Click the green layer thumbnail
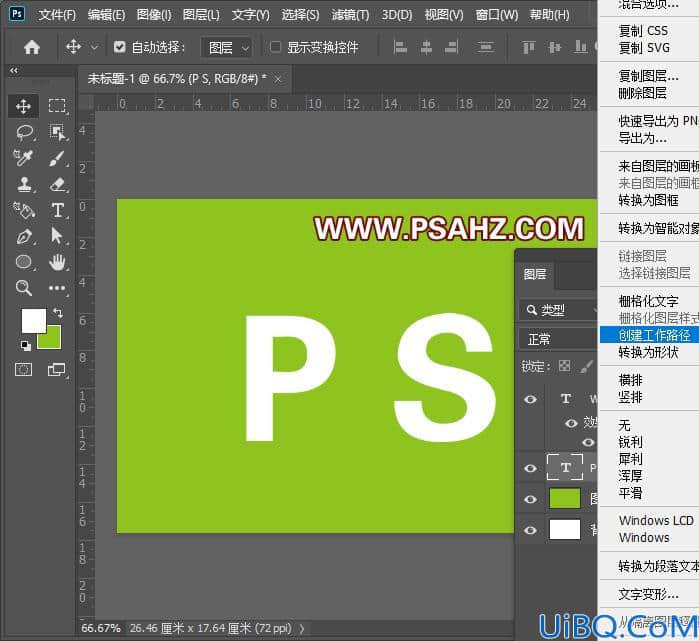699x641 pixels. [565, 499]
